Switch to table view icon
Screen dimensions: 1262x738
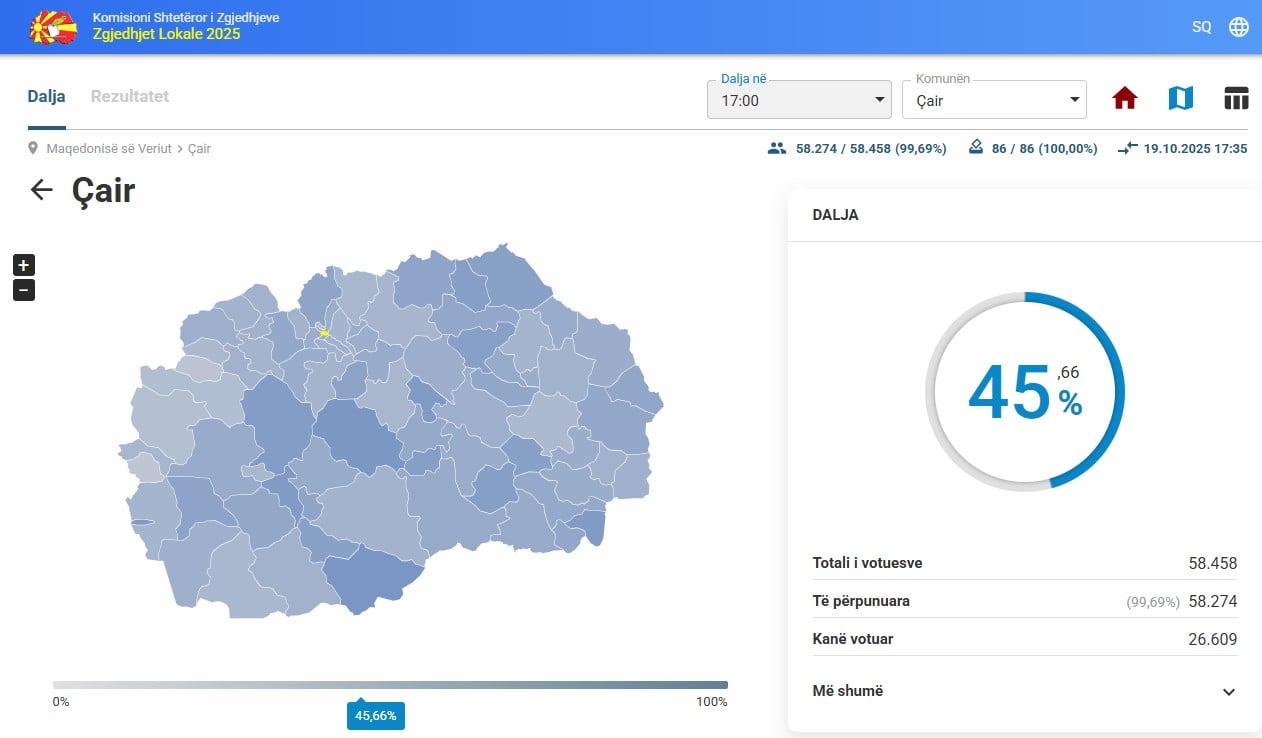[1237, 98]
